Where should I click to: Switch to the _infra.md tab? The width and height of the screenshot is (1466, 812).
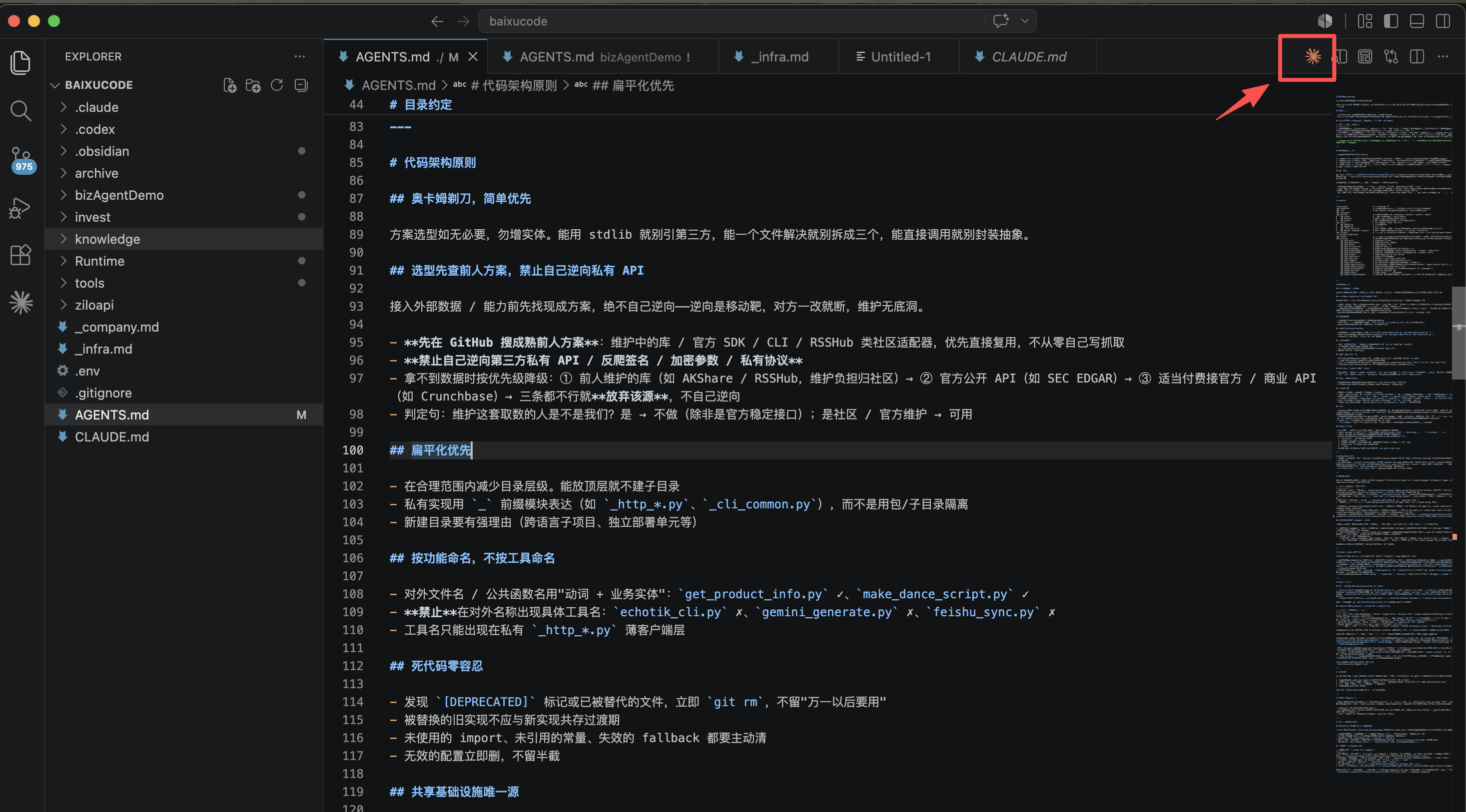[x=778, y=56]
